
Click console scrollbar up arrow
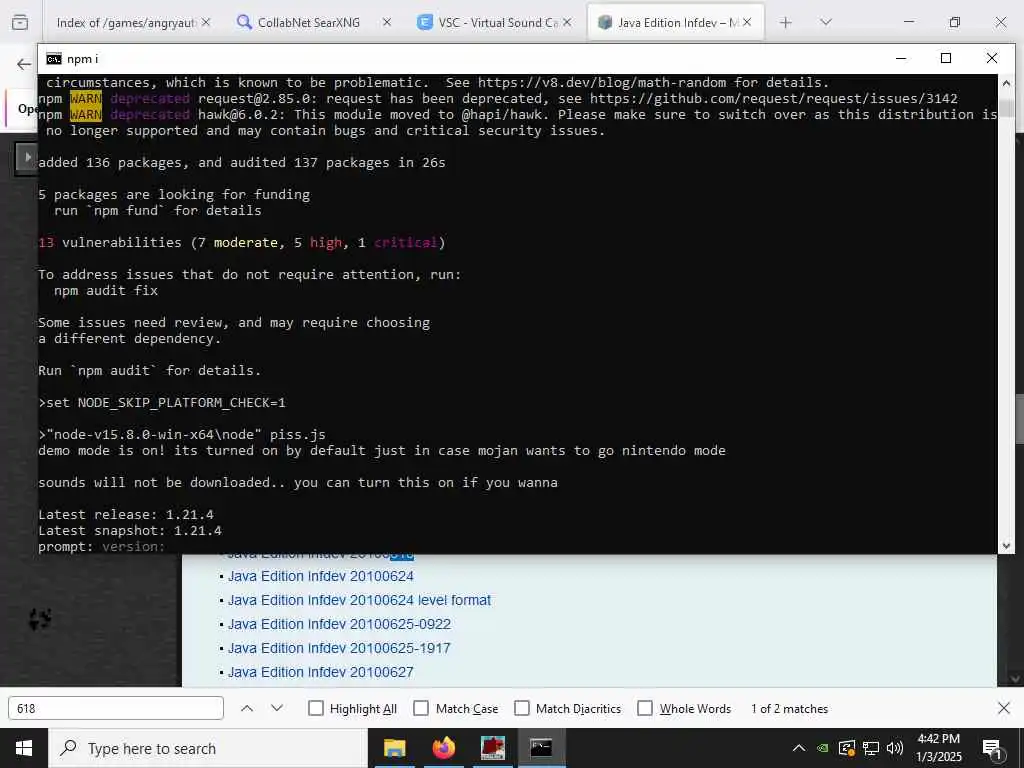[1006, 83]
